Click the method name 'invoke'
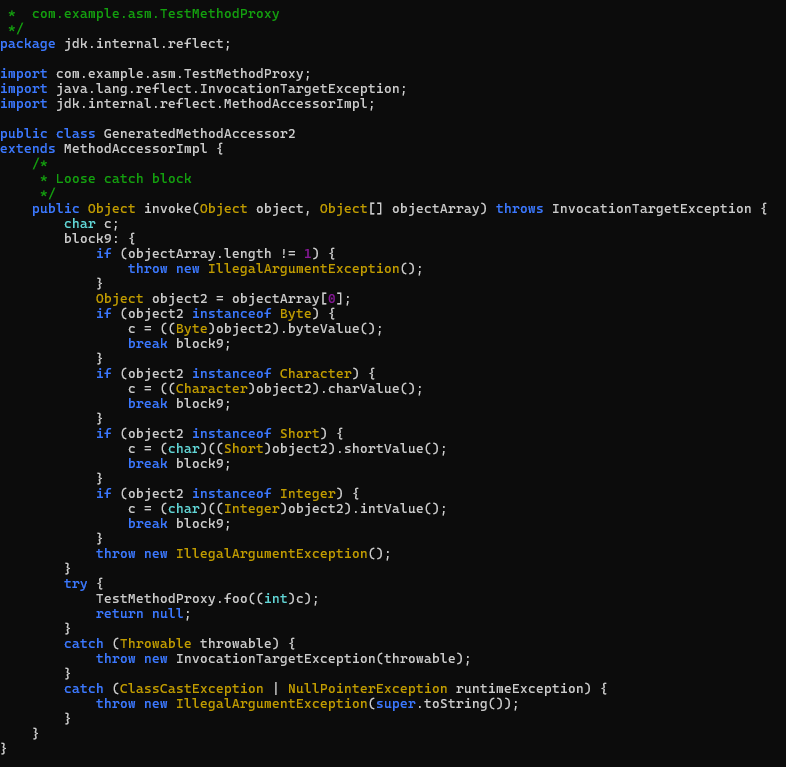The height and width of the screenshot is (767, 786). click(x=168, y=209)
